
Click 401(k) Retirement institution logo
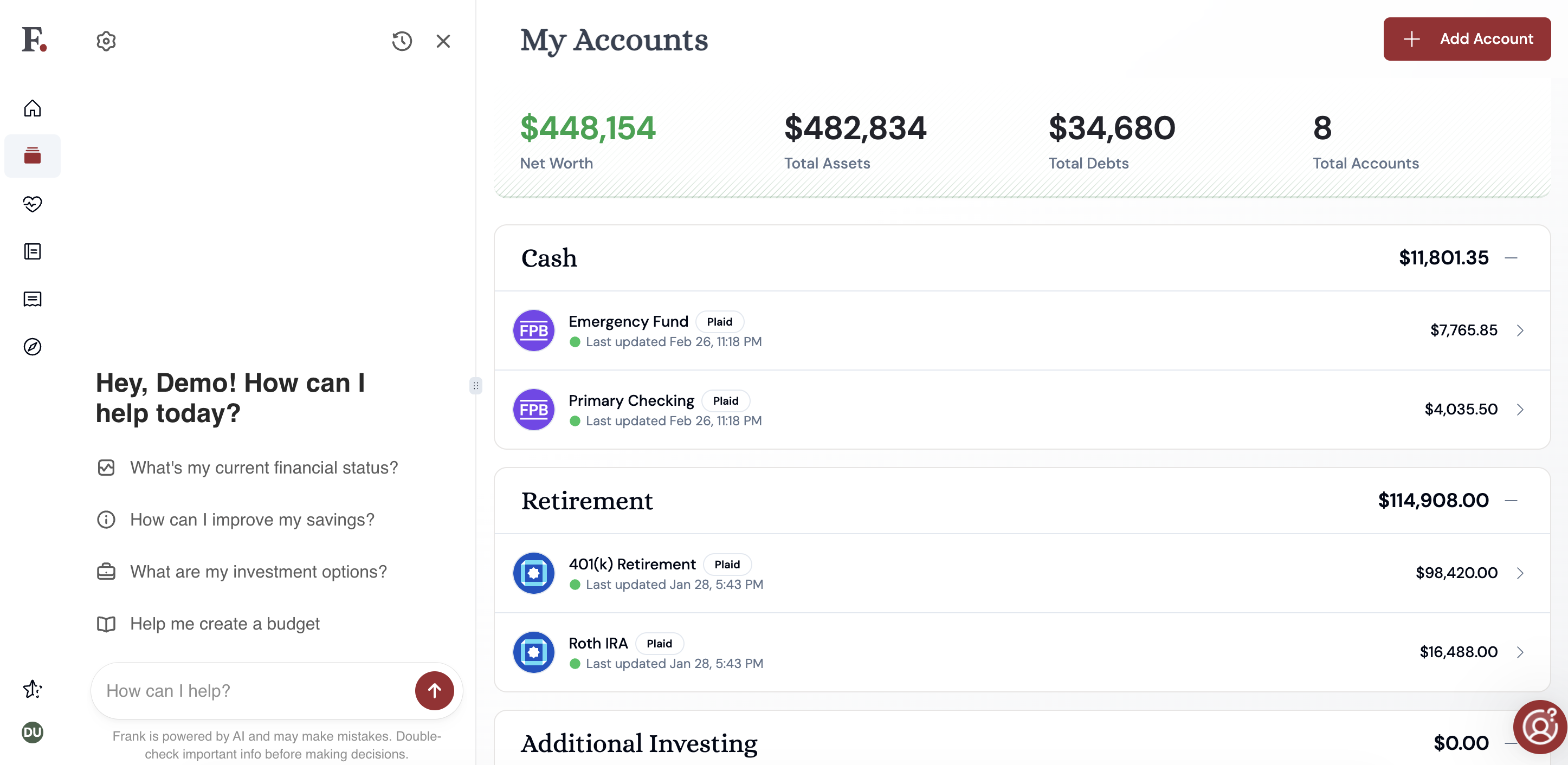click(533, 573)
